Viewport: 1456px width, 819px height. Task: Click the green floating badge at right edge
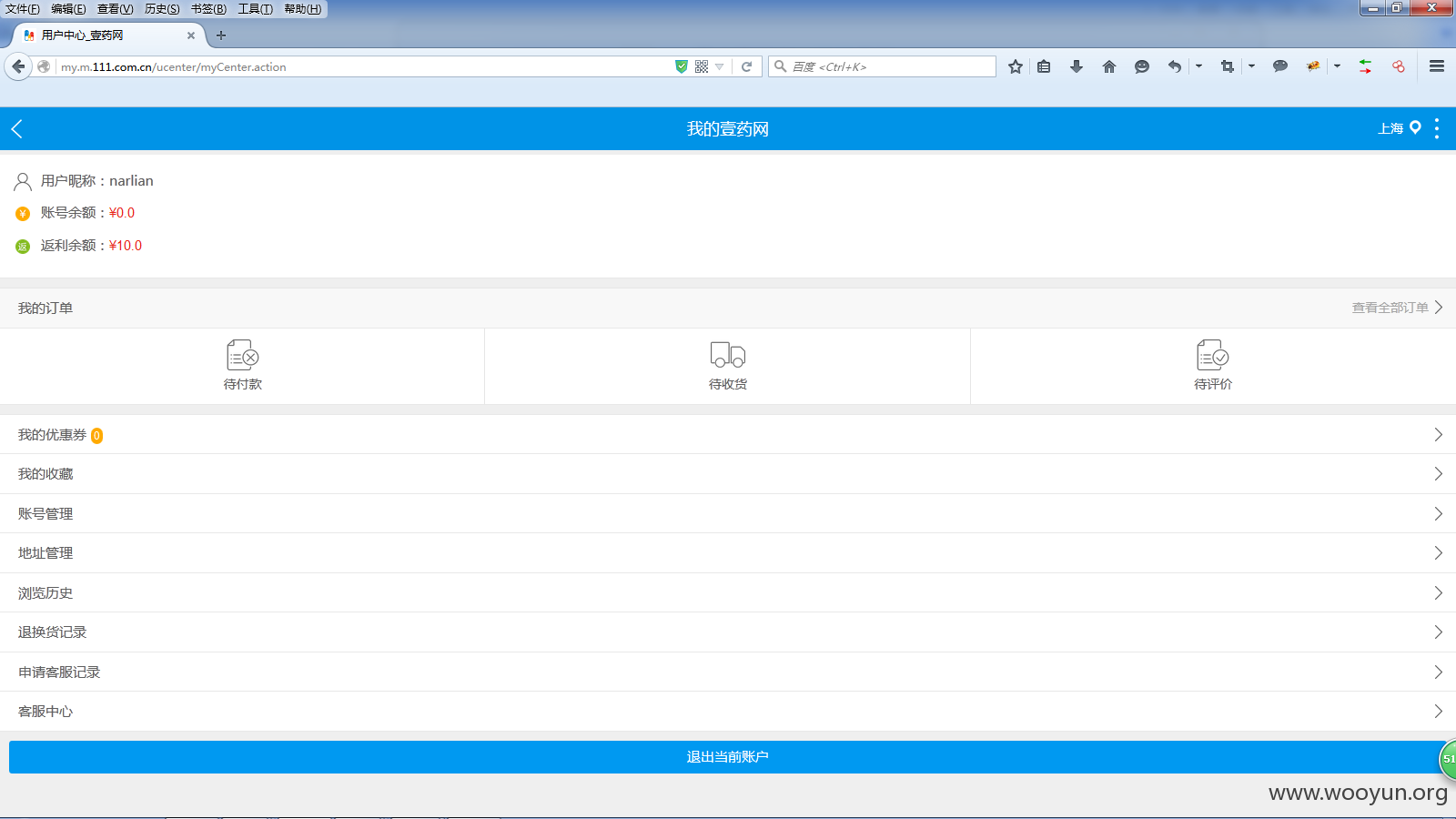[x=1448, y=759]
